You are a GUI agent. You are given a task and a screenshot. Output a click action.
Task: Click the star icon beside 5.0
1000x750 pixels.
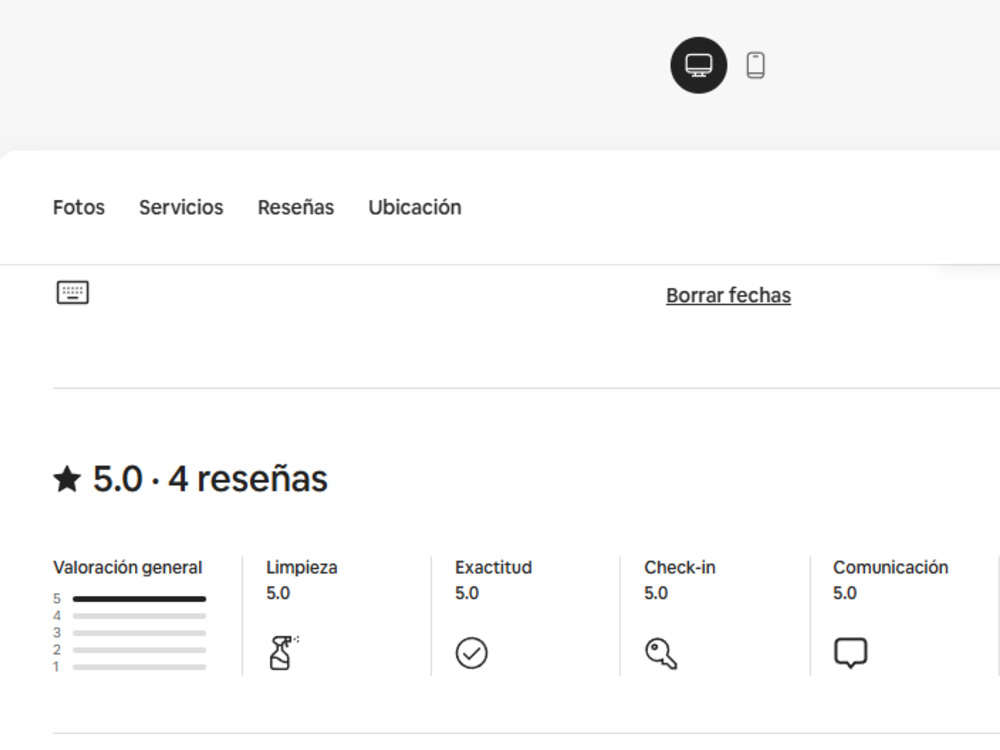click(x=67, y=479)
